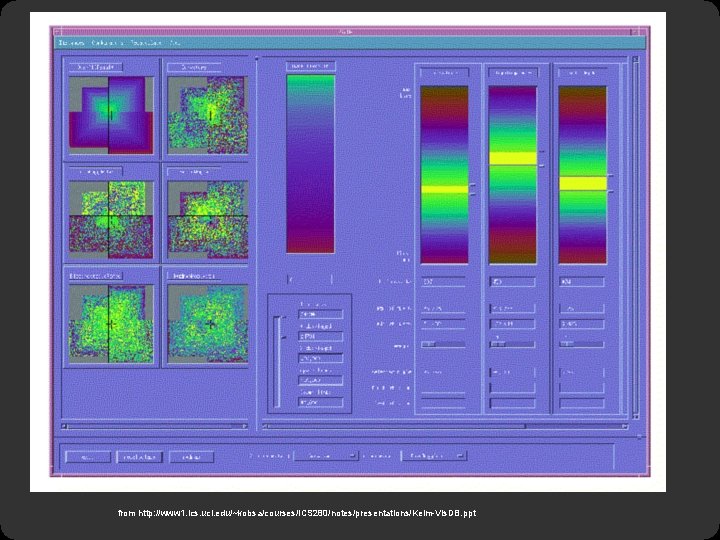
Task: Select the bottom-right map thumbnail
Action: tap(208, 324)
